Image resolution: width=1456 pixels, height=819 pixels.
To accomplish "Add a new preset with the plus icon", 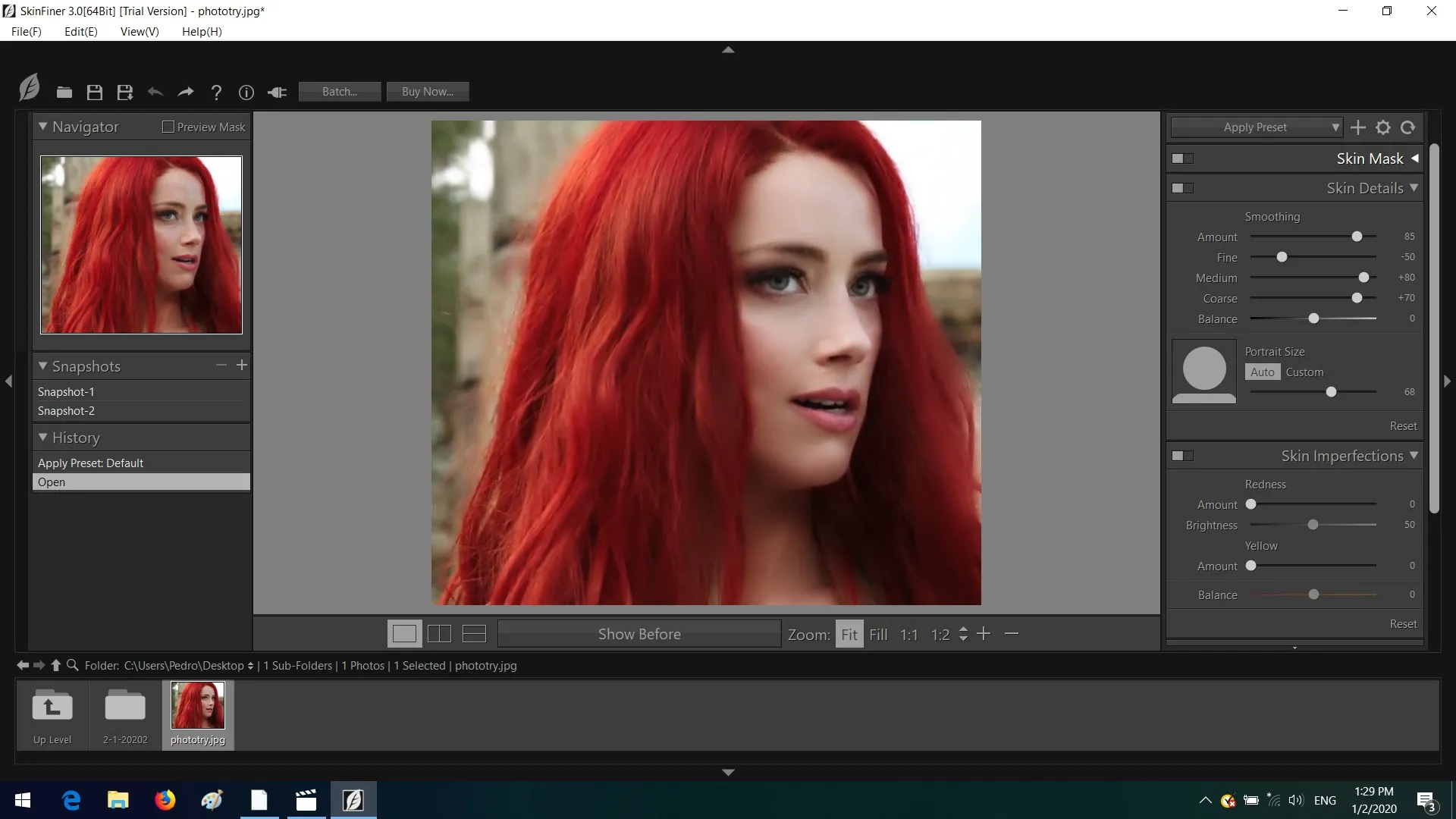I will click(x=1358, y=127).
